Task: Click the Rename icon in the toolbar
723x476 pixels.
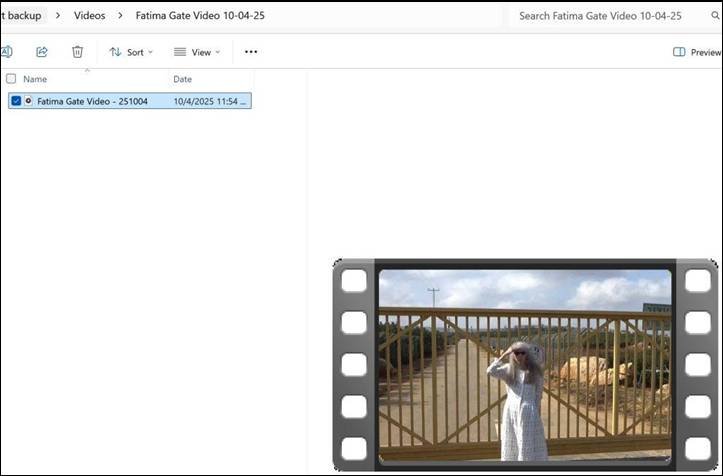Action: (6, 52)
